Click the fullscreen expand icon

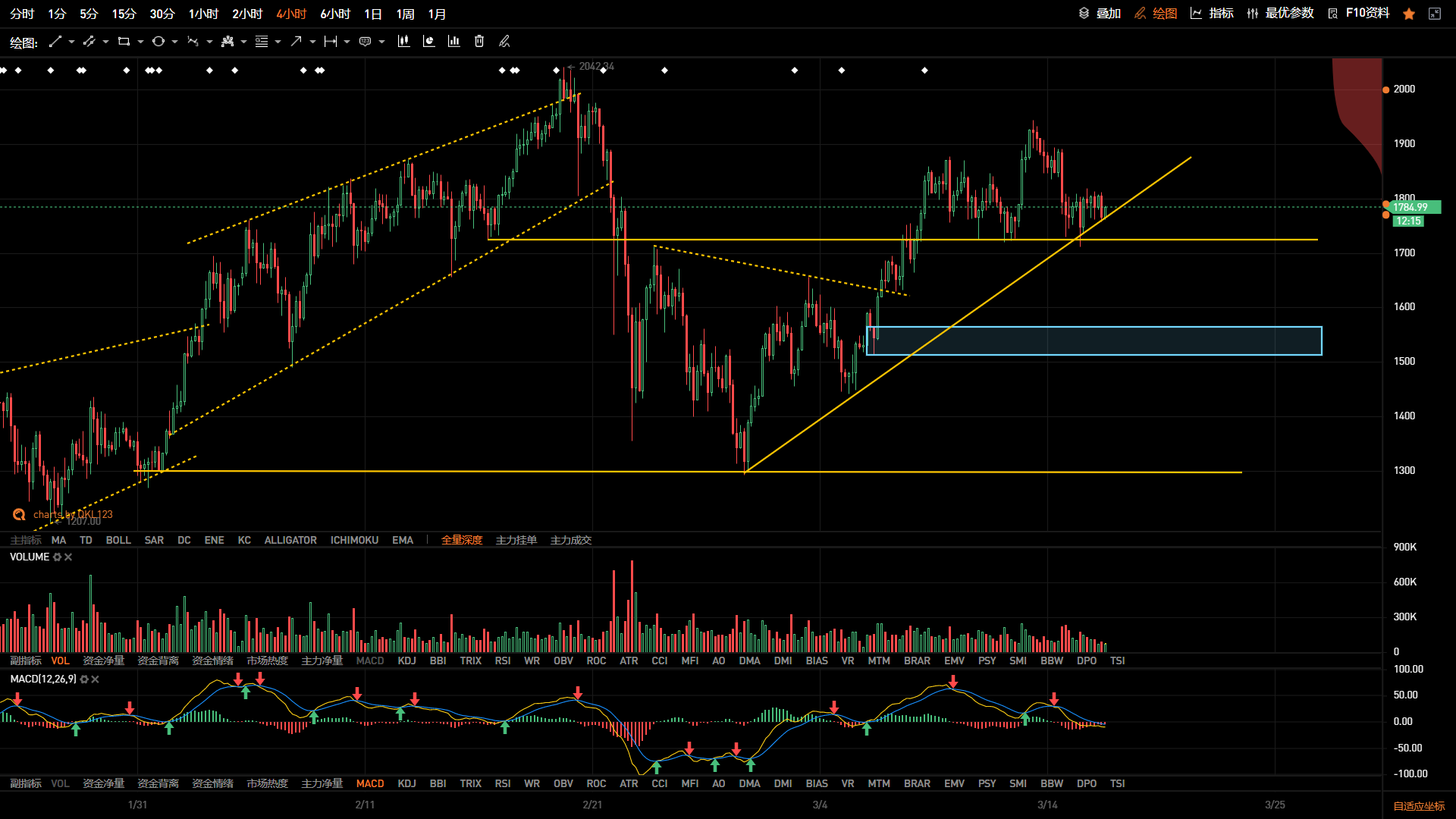point(1435,14)
